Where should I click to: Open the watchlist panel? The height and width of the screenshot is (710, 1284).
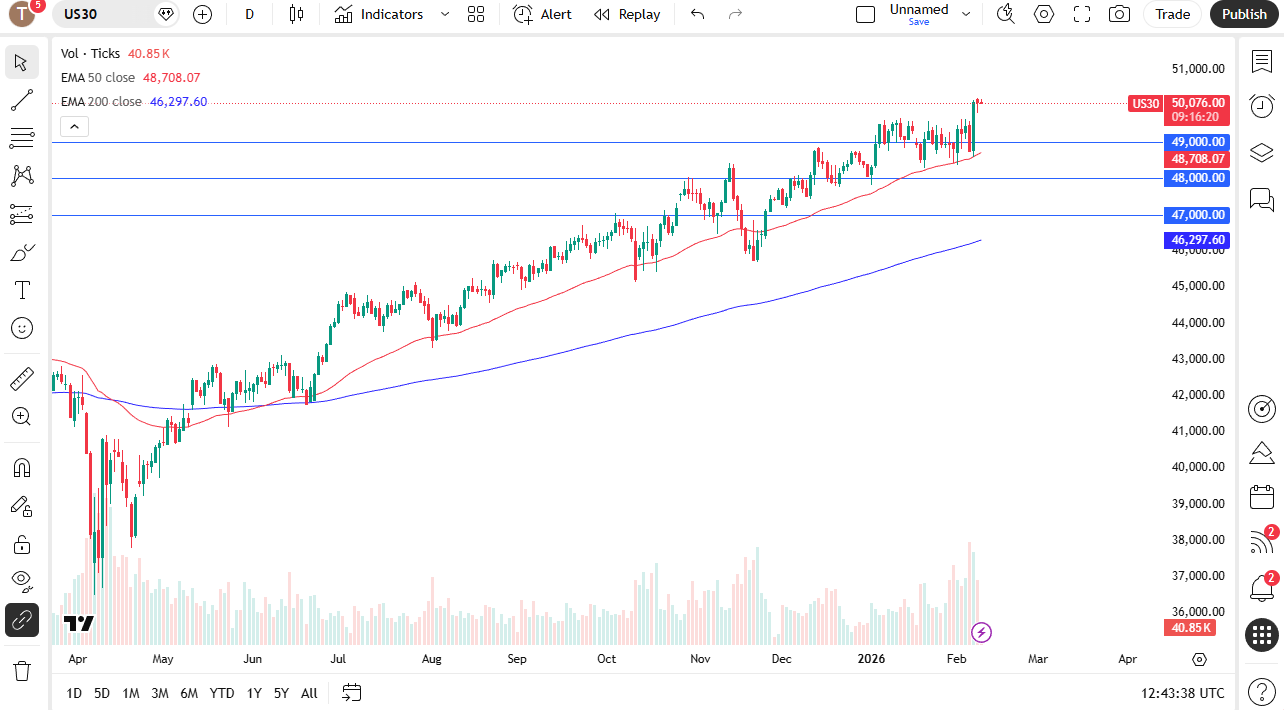click(x=1262, y=61)
